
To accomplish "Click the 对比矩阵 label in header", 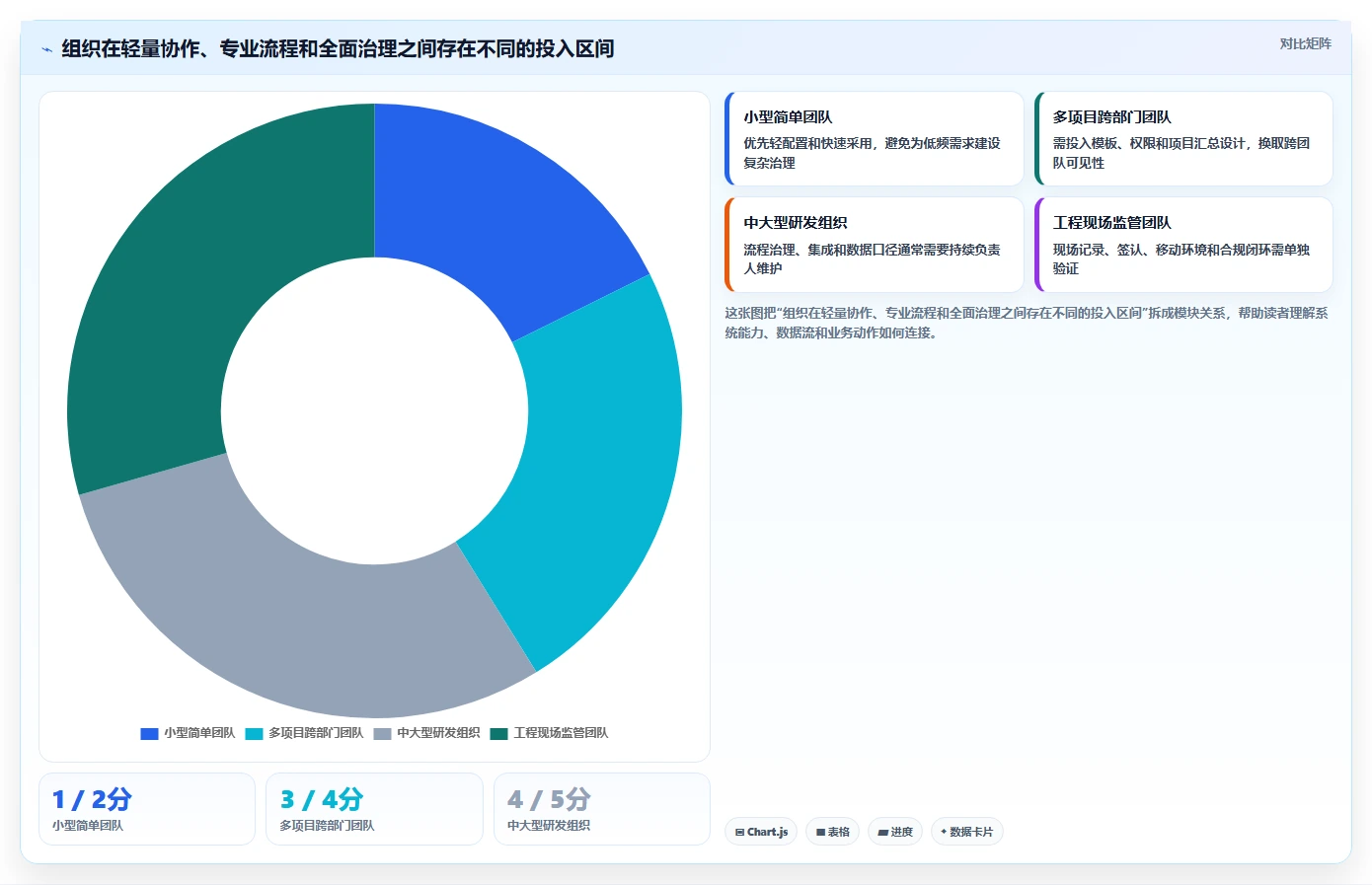I will coord(1306,43).
